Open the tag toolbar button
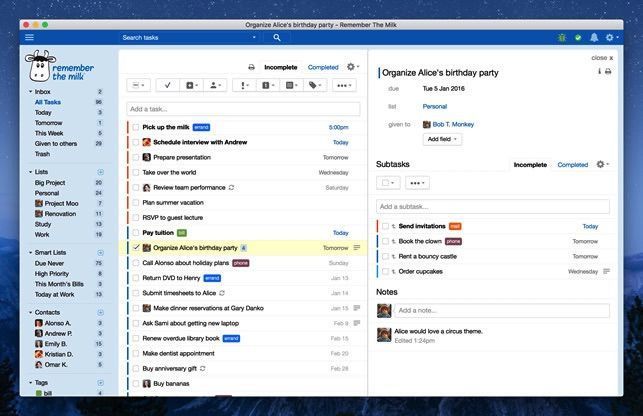The width and height of the screenshot is (643, 416). click(315, 85)
